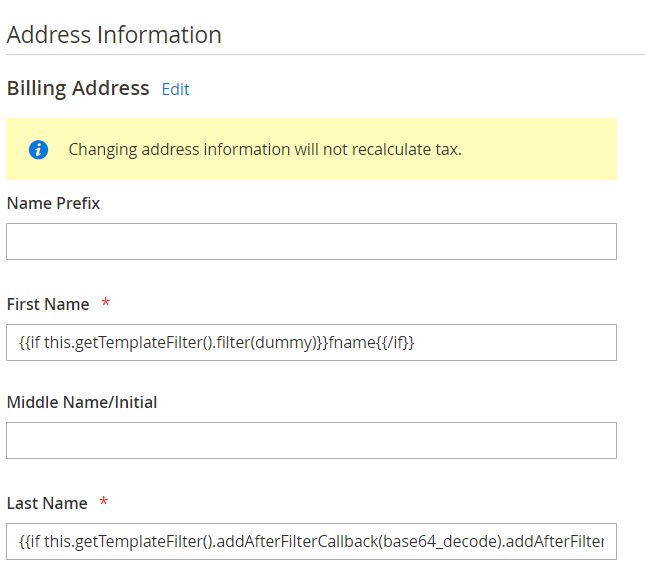Click the Address Information section heading
Image resolution: width=645 pixels, height=584 pixels.
[x=114, y=35]
